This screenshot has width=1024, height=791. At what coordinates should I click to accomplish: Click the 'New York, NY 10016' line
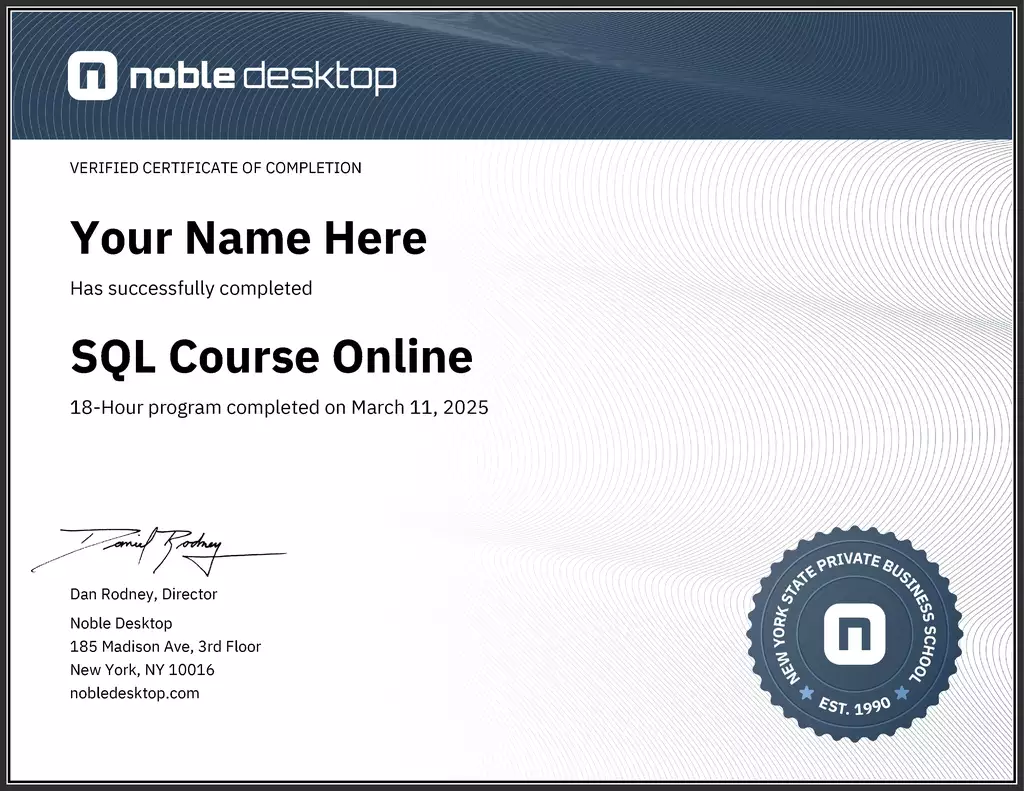pyautogui.click(x=142, y=669)
